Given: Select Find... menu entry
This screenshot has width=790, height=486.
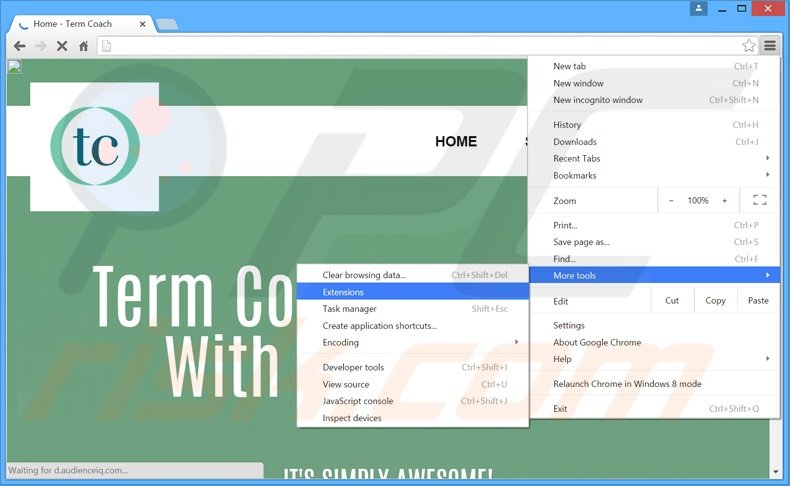Looking at the screenshot, I should pos(654,259).
